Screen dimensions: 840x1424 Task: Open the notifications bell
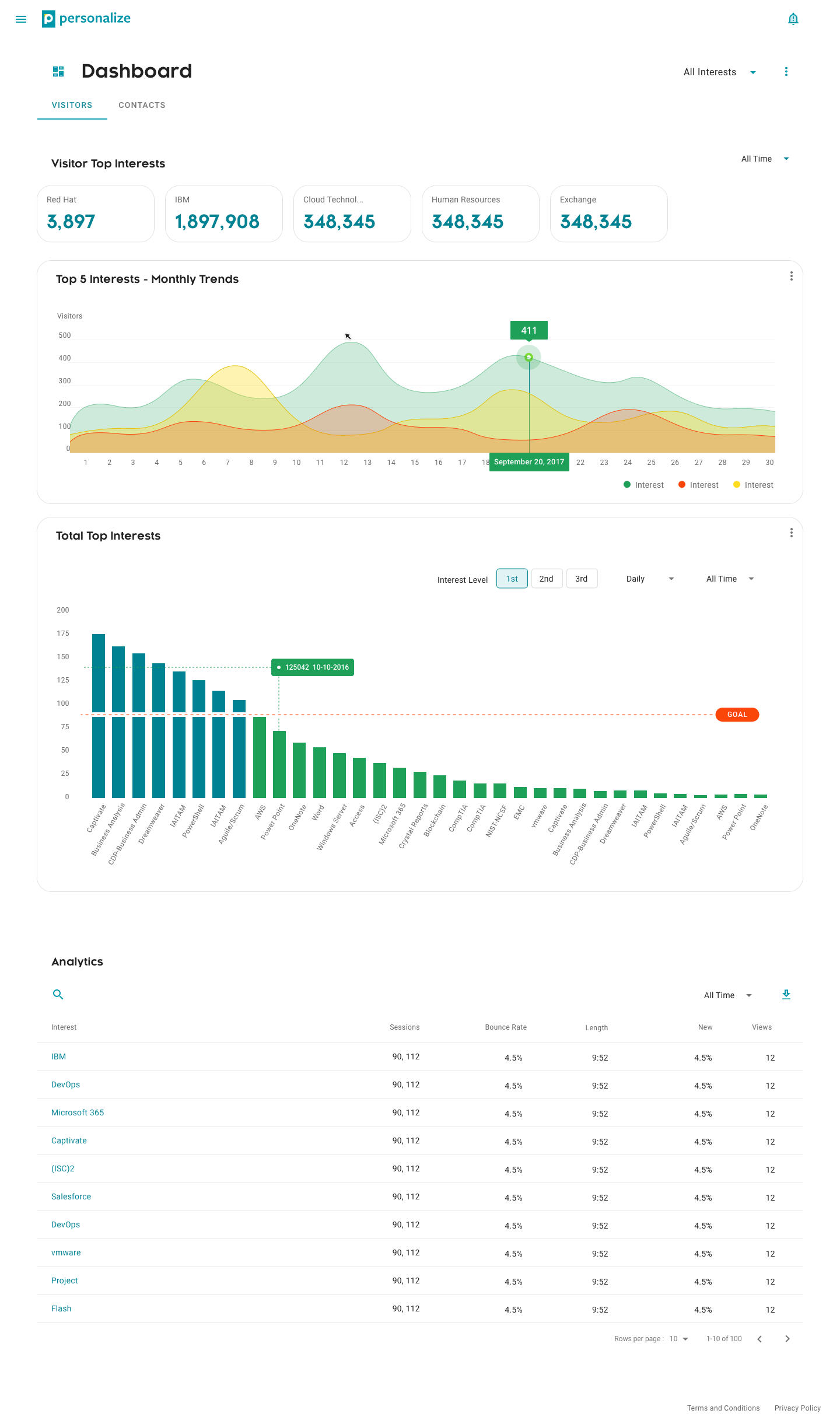793,19
